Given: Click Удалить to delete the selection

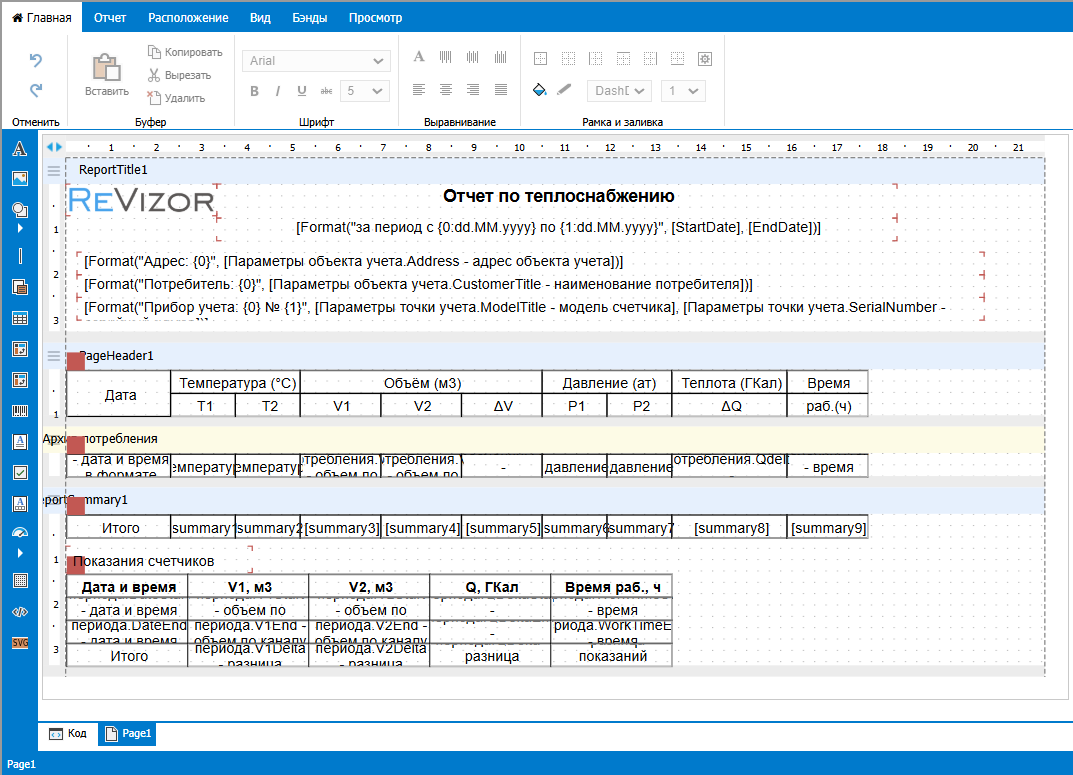Looking at the screenshot, I should click(x=177, y=98).
